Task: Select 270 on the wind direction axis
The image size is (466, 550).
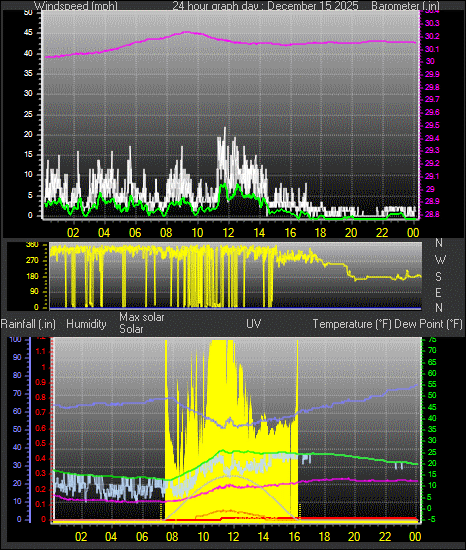Action: click(x=32, y=261)
